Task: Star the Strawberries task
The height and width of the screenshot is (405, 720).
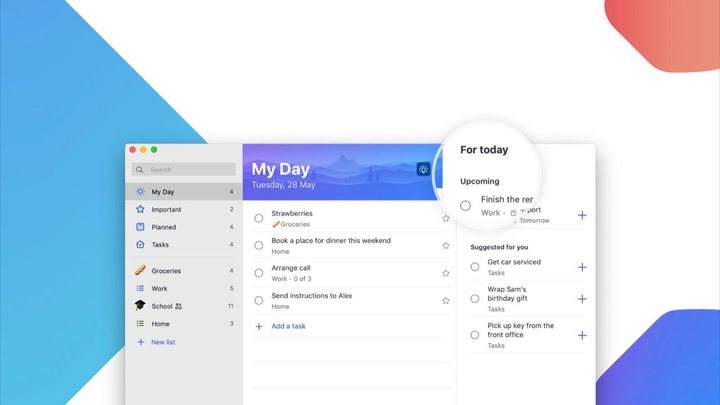Action: 445,219
